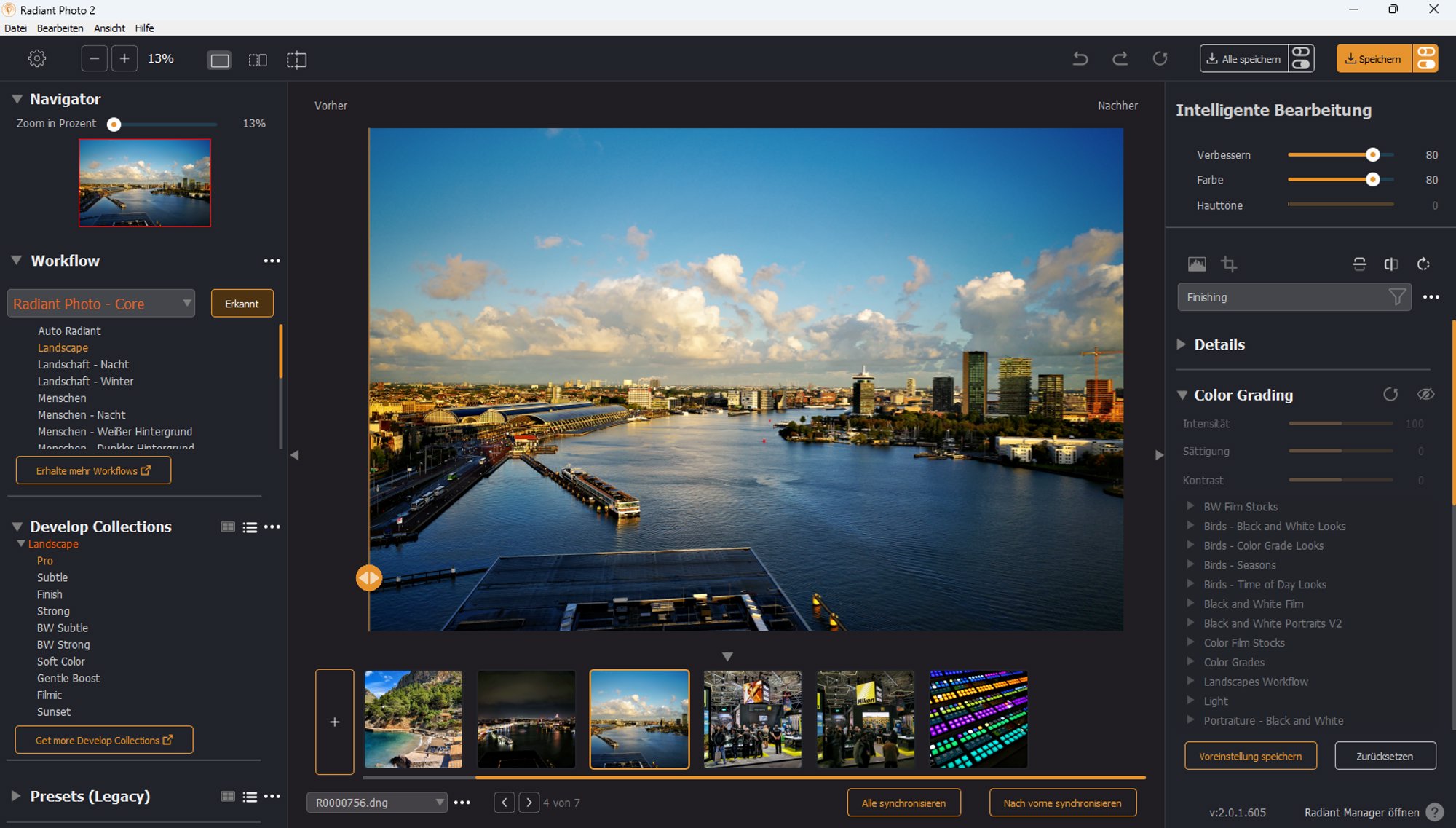Open the help question mark icon
This screenshot has height=828, width=1456.
click(x=1435, y=812)
